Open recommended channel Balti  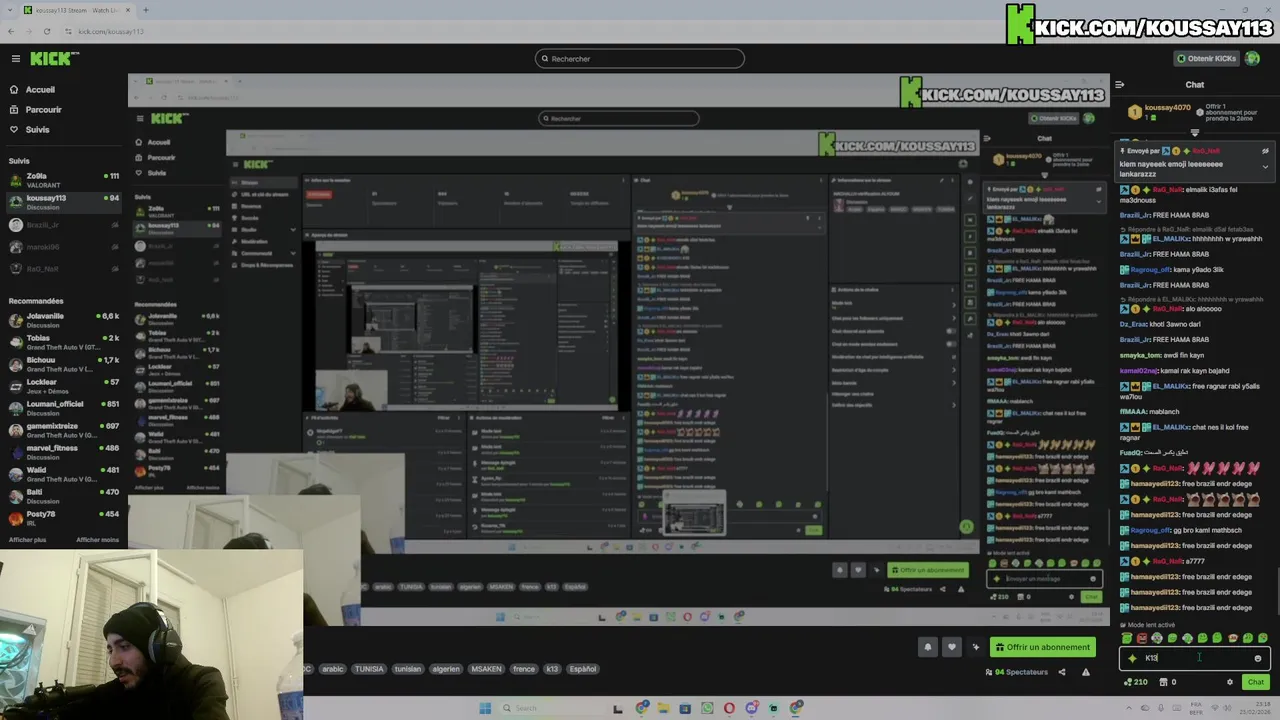[x=63, y=496]
